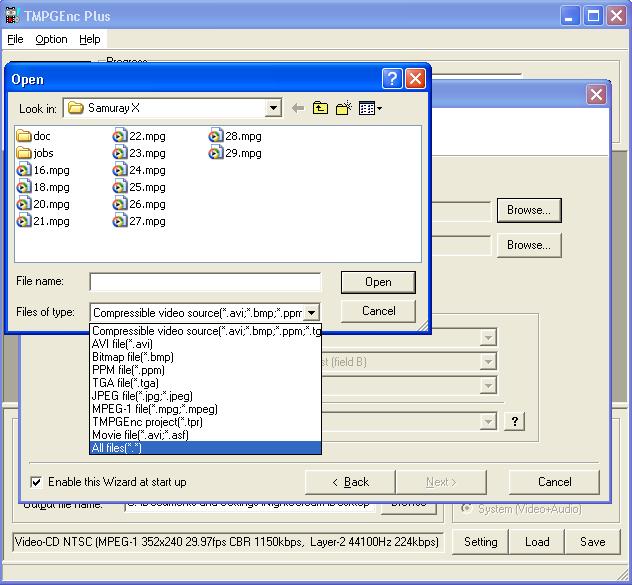Choose All files(*.*) file type
The width and height of the screenshot is (632, 585).
pos(205,448)
